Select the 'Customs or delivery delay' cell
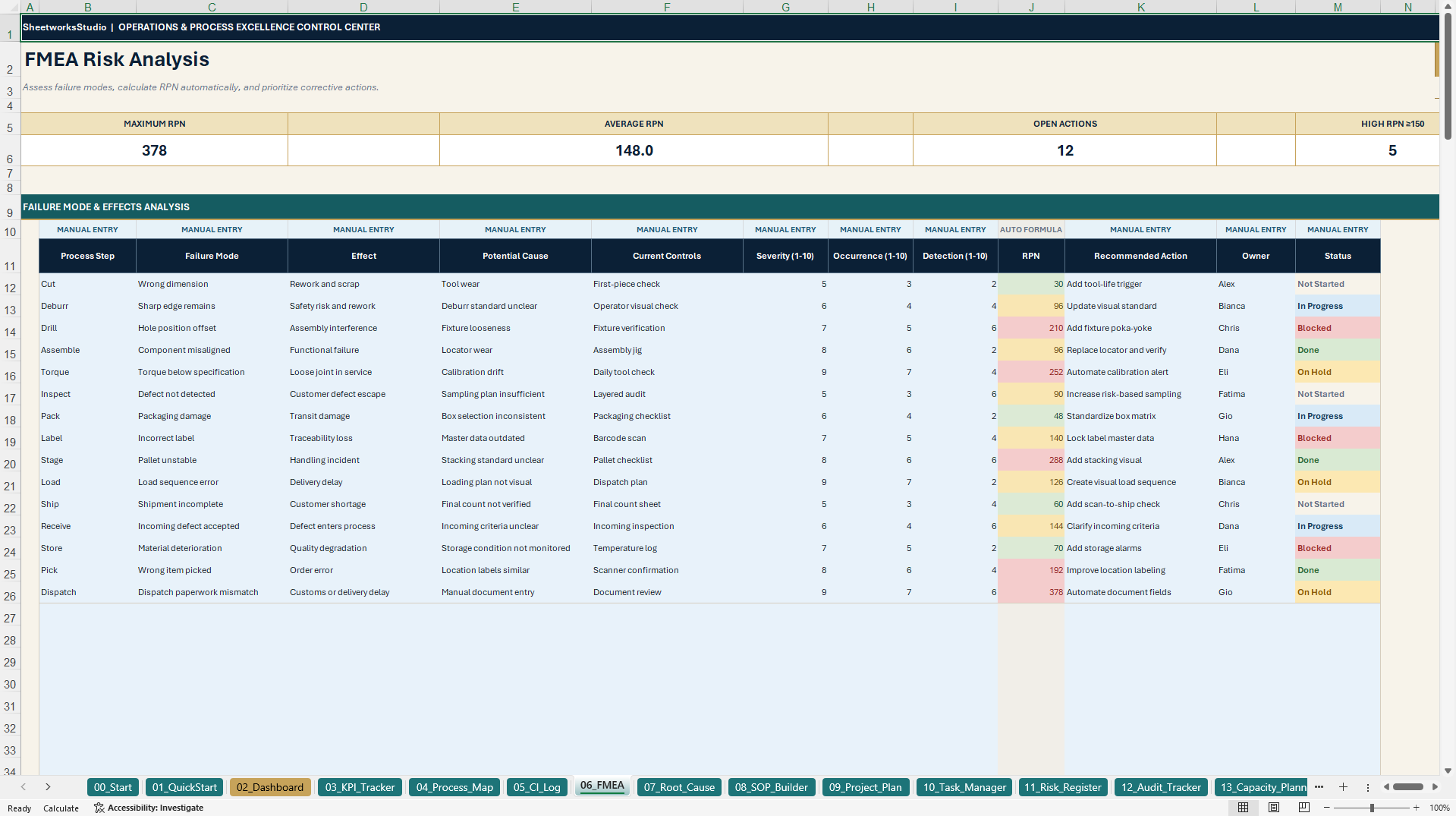The width and height of the screenshot is (1456, 816). coord(363,592)
